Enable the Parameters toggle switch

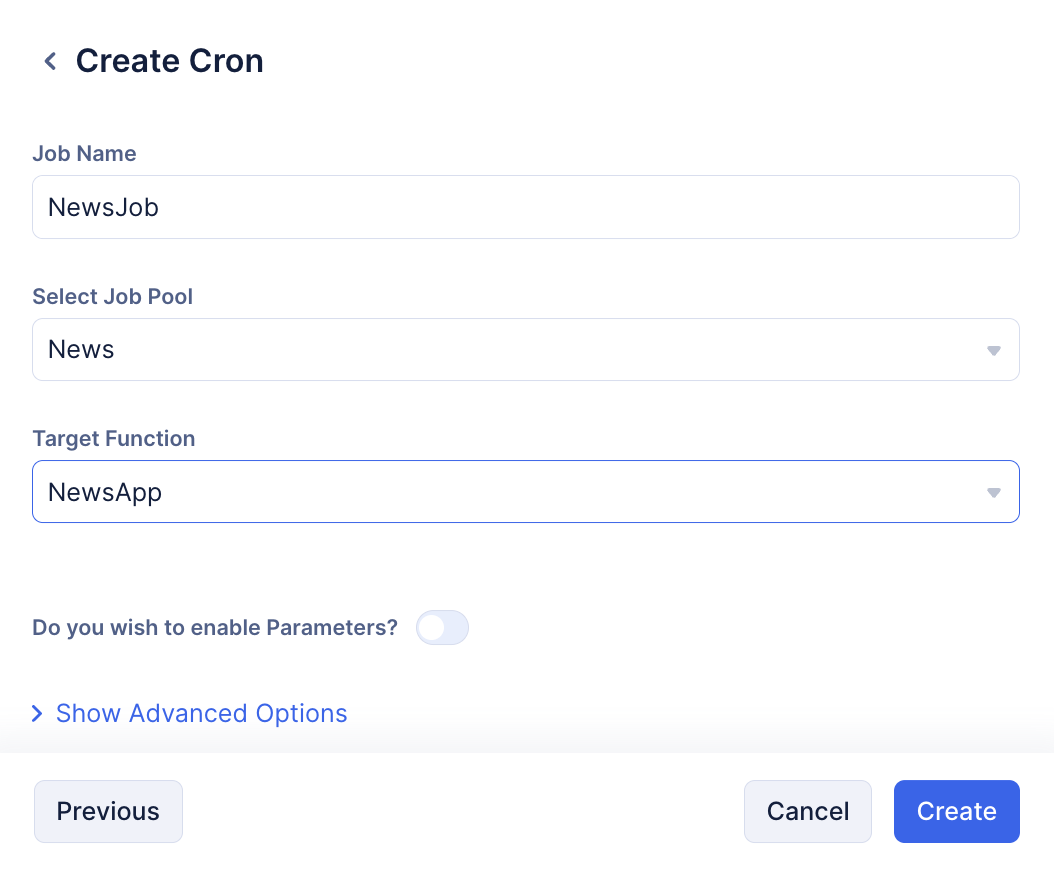[x=442, y=627]
